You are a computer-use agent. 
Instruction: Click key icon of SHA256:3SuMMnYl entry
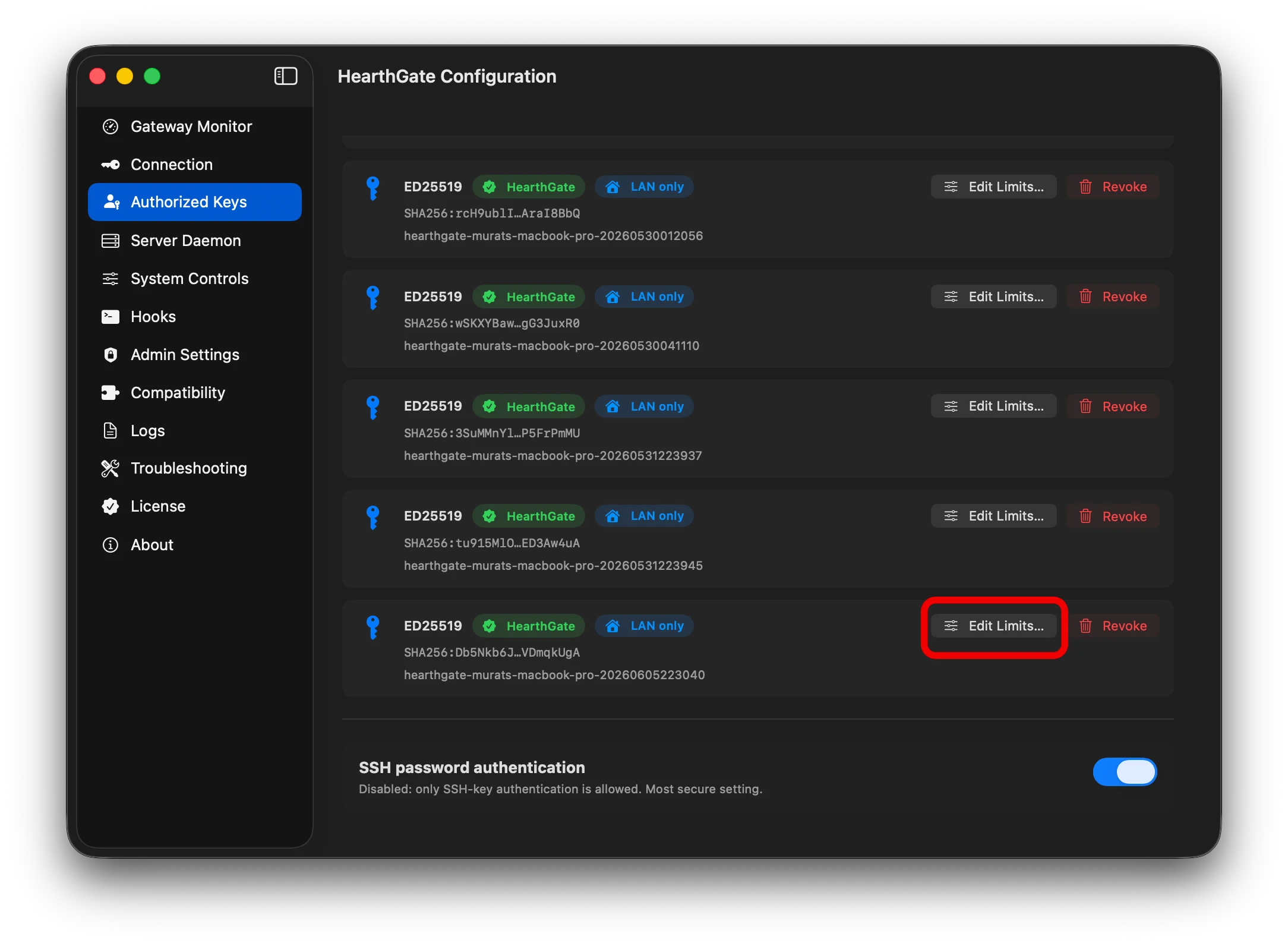373,408
